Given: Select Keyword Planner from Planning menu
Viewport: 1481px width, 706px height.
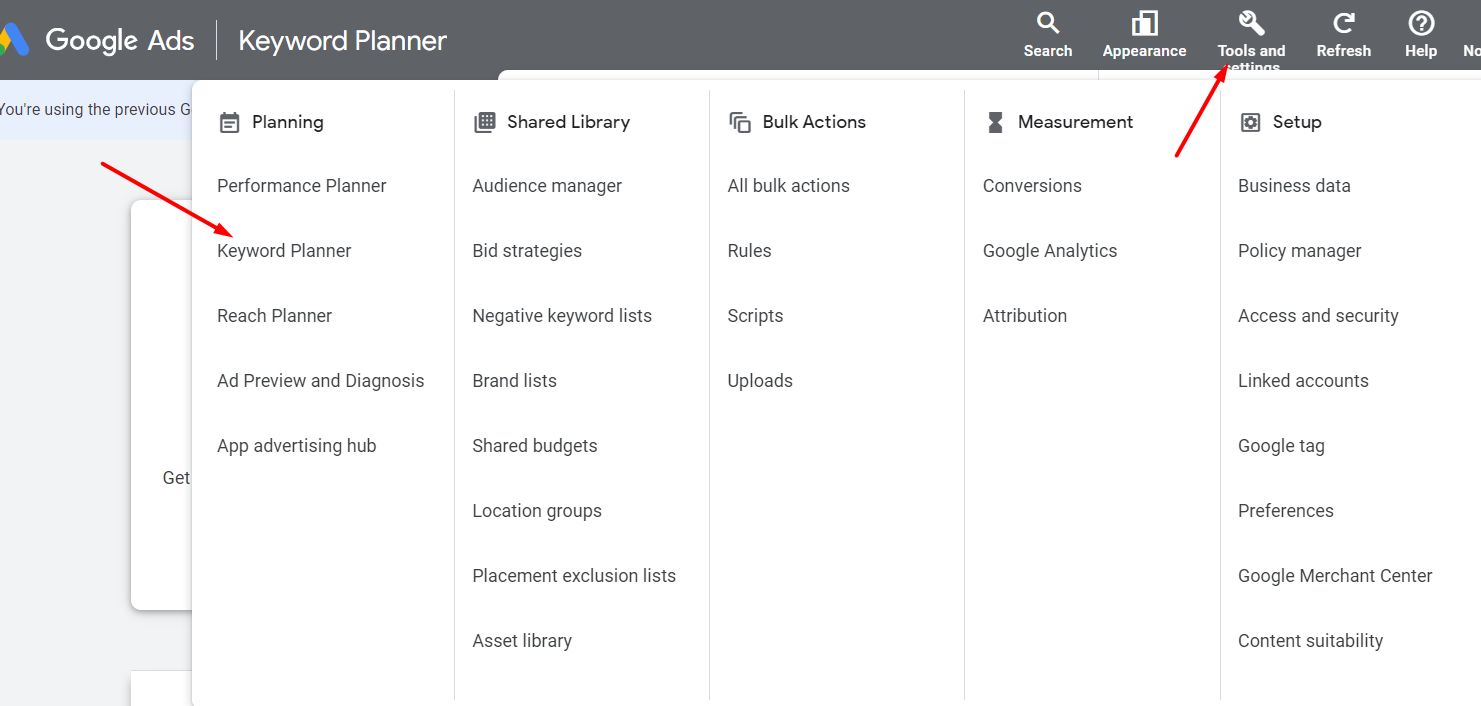Looking at the screenshot, I should 284,251.
